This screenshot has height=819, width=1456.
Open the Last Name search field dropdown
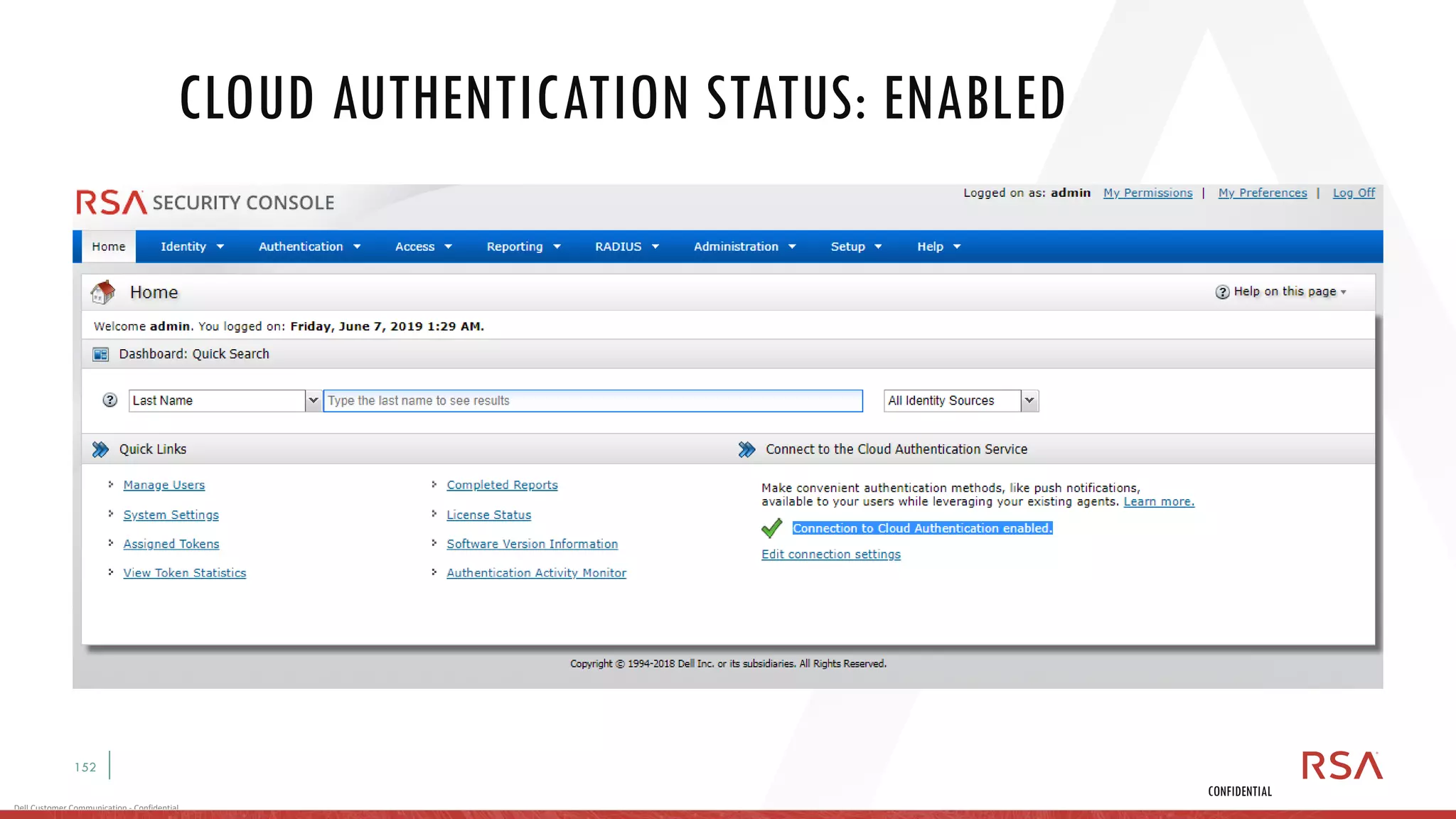click(x=313, y=400)
